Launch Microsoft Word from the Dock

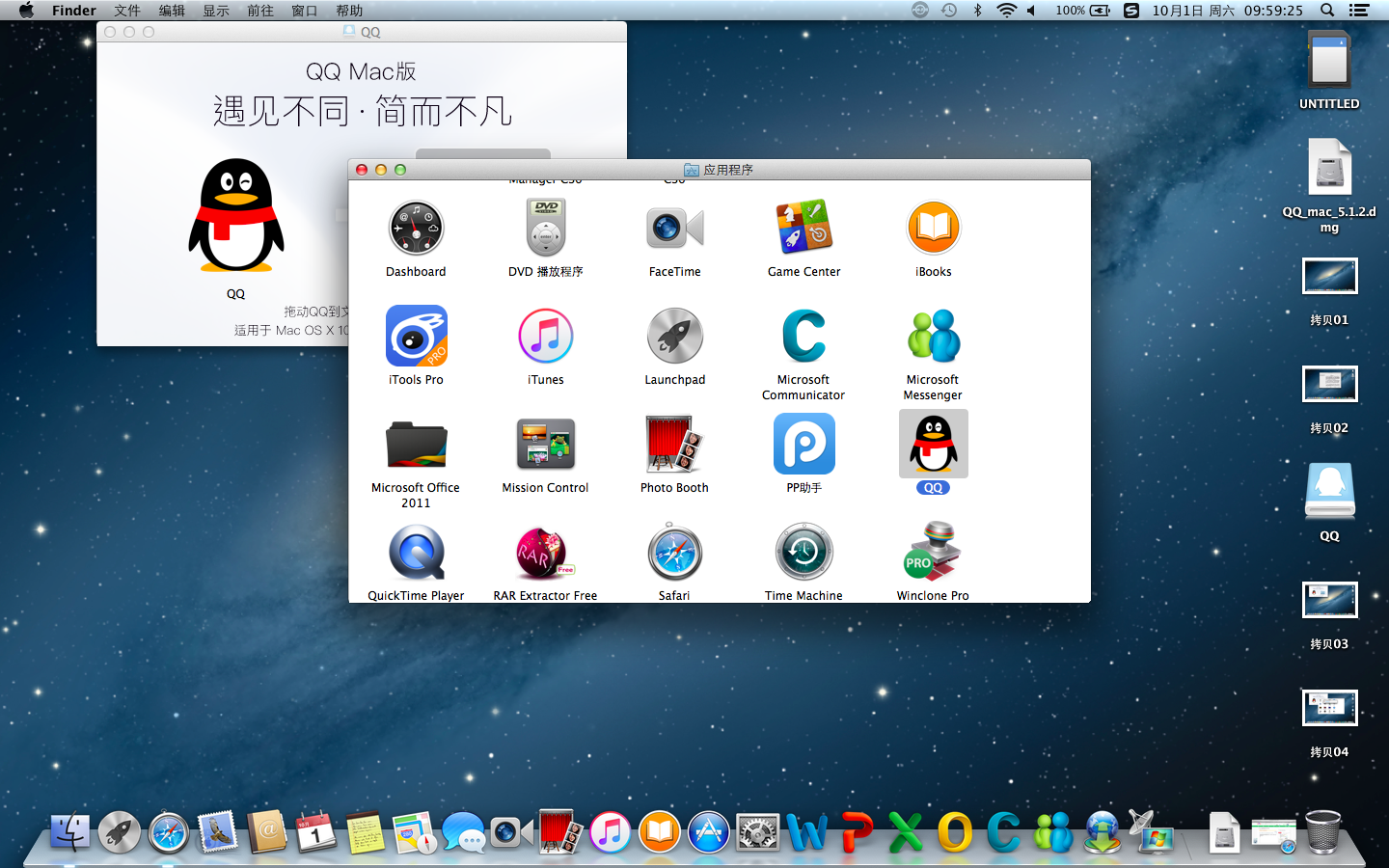click(806, 832)
